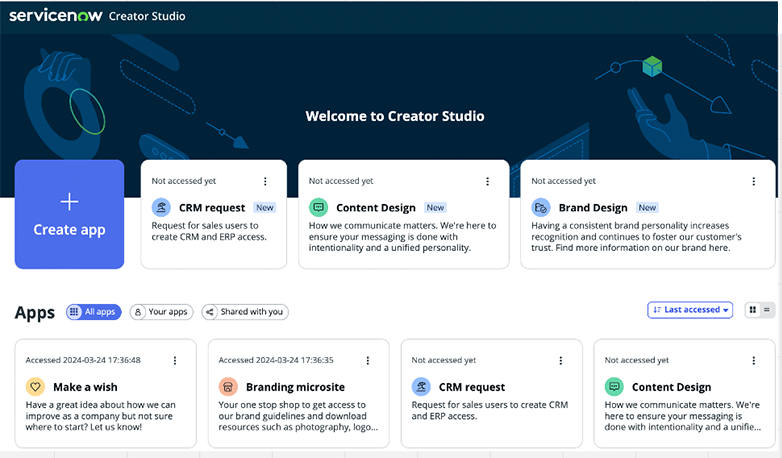Viewport: 782px width, 458px height.
Task: Select the All apps filter
Action: (94, 312)
